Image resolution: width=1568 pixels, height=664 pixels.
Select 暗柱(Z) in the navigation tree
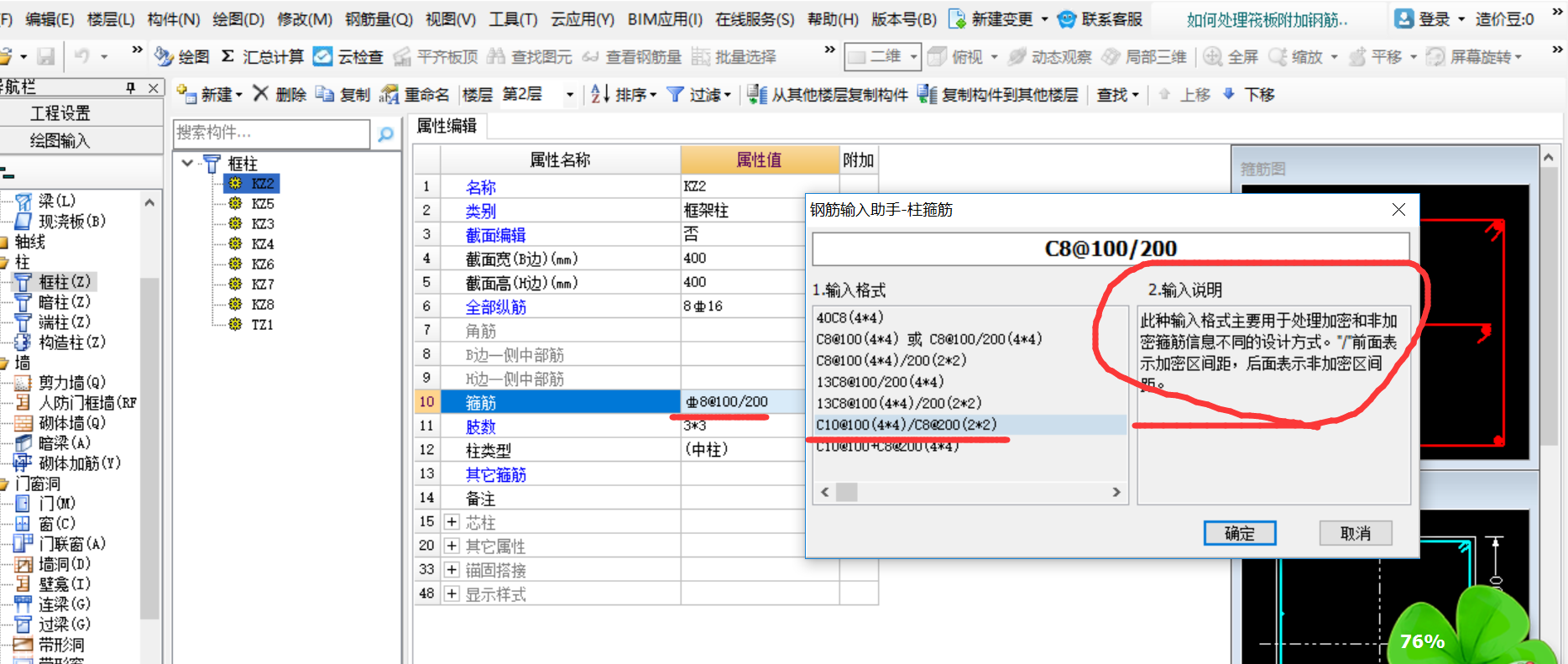65,302
